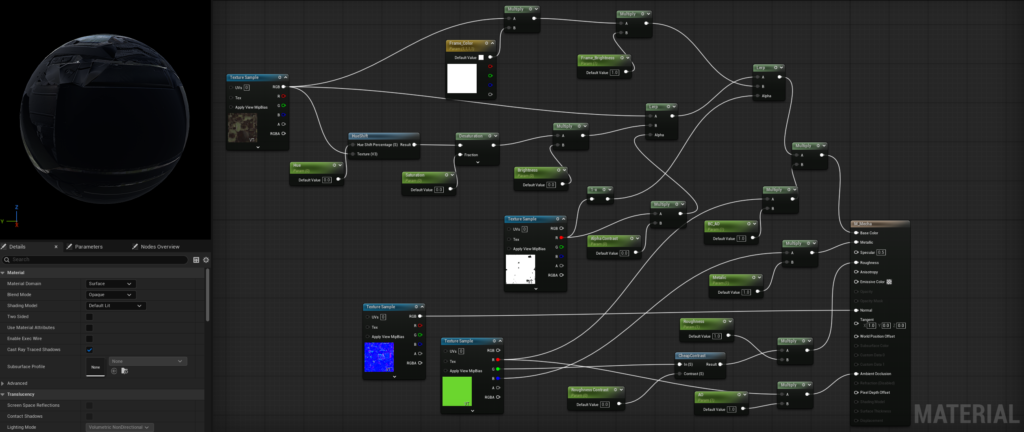1024x432 pixels.
Task: Open the details panel settings gear
Action: [x=206, y=259]
